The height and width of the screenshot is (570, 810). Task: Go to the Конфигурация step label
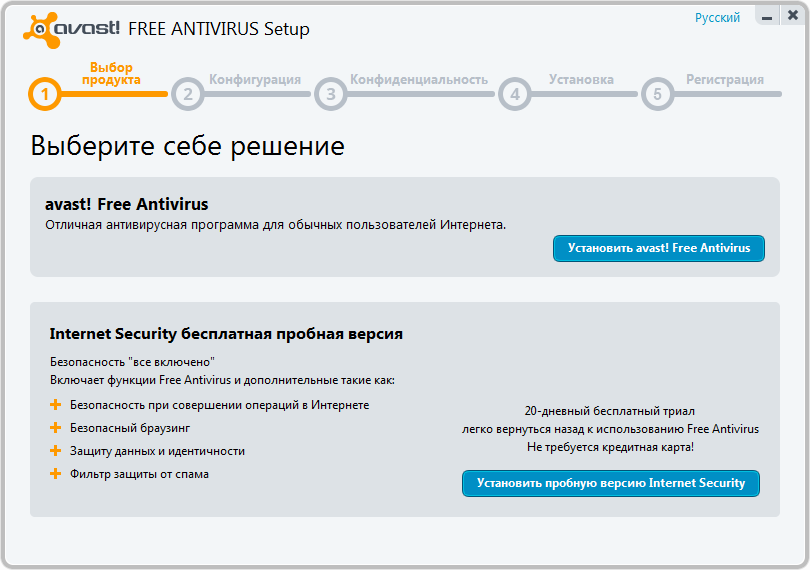254,79
